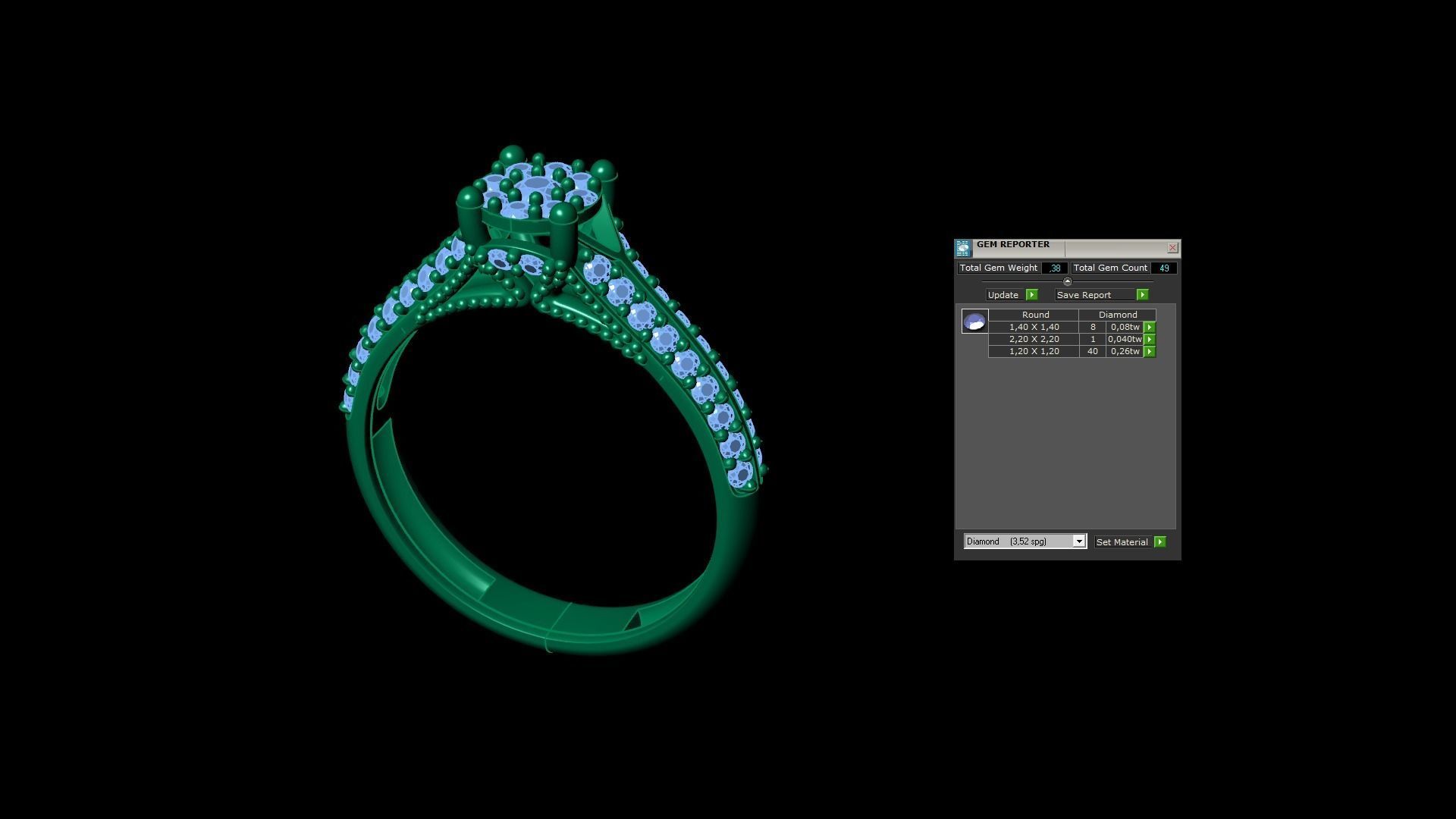Click the count cell showing 8
Screen dimensions: 1456x819
1093,328
